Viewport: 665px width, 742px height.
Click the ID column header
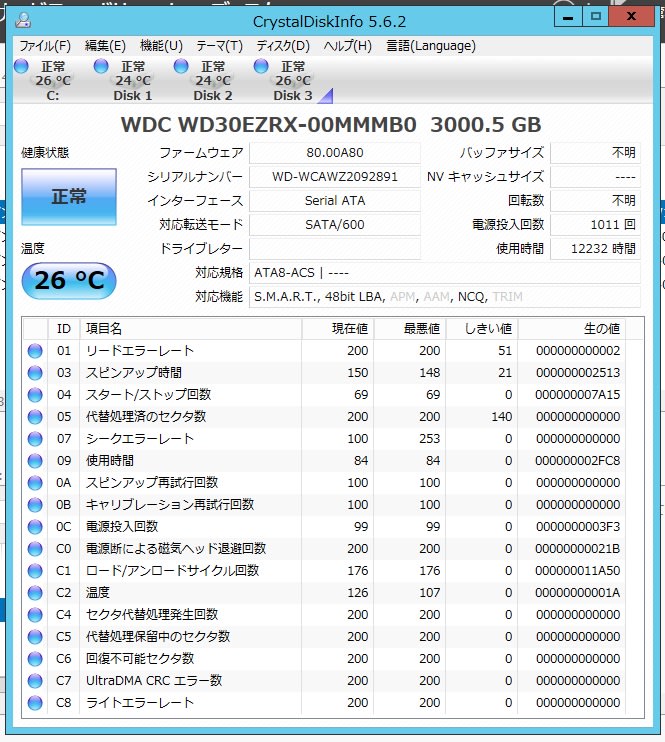(x=64, y=329)
